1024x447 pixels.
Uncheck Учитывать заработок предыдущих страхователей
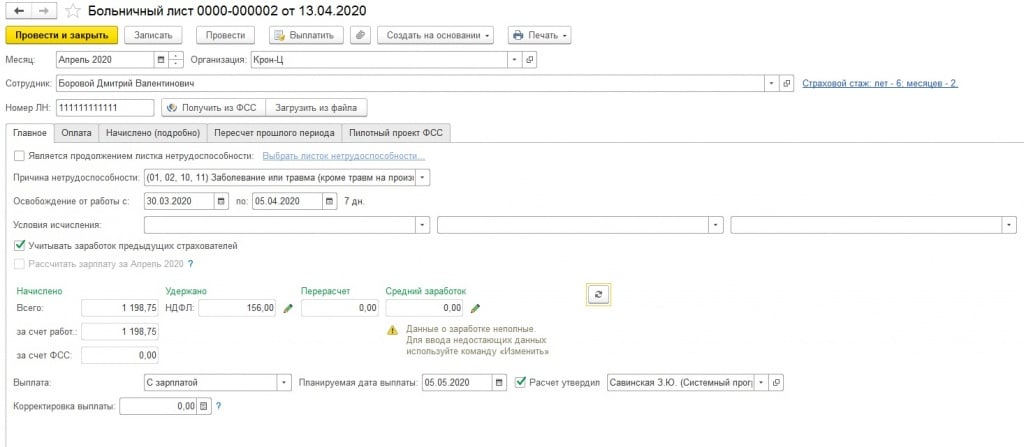coord(19,246)
